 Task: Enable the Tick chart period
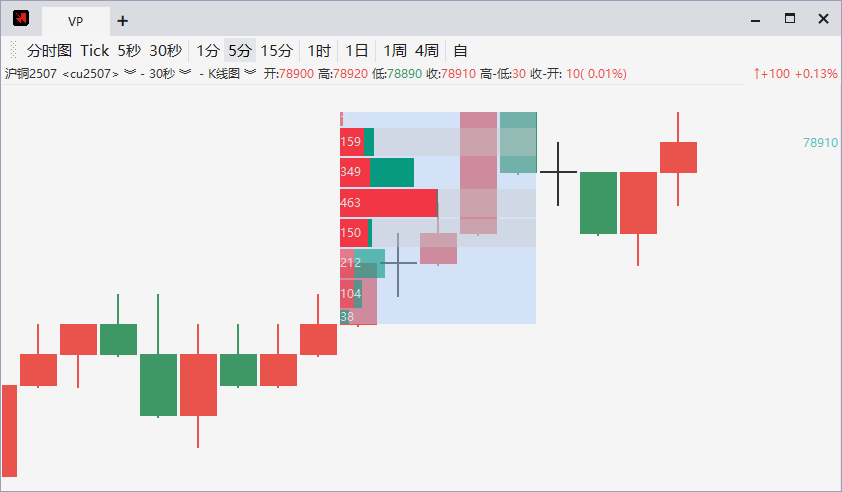pyautogui.click(x=95, y=50)
